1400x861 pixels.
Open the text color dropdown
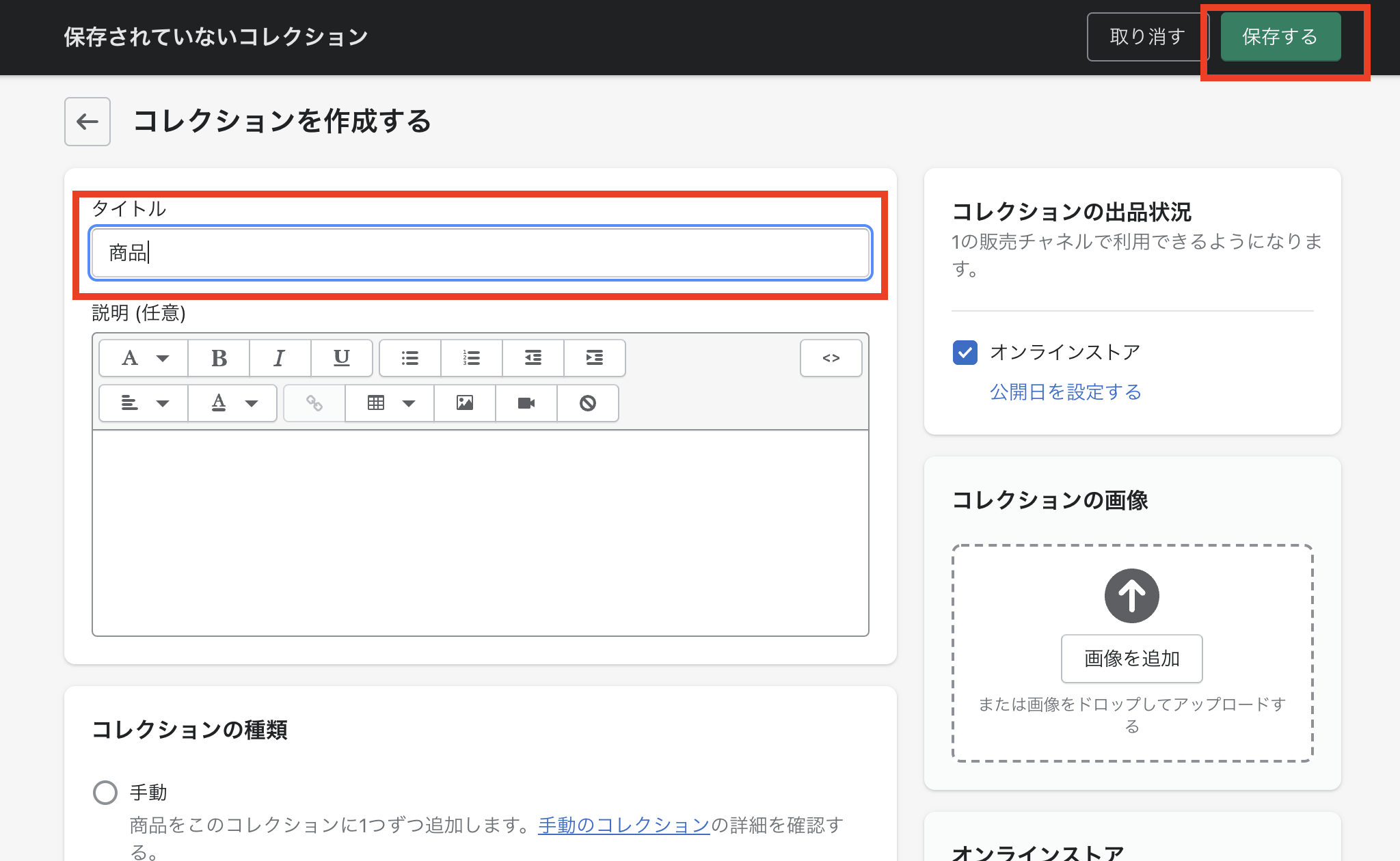coord(232,403)
